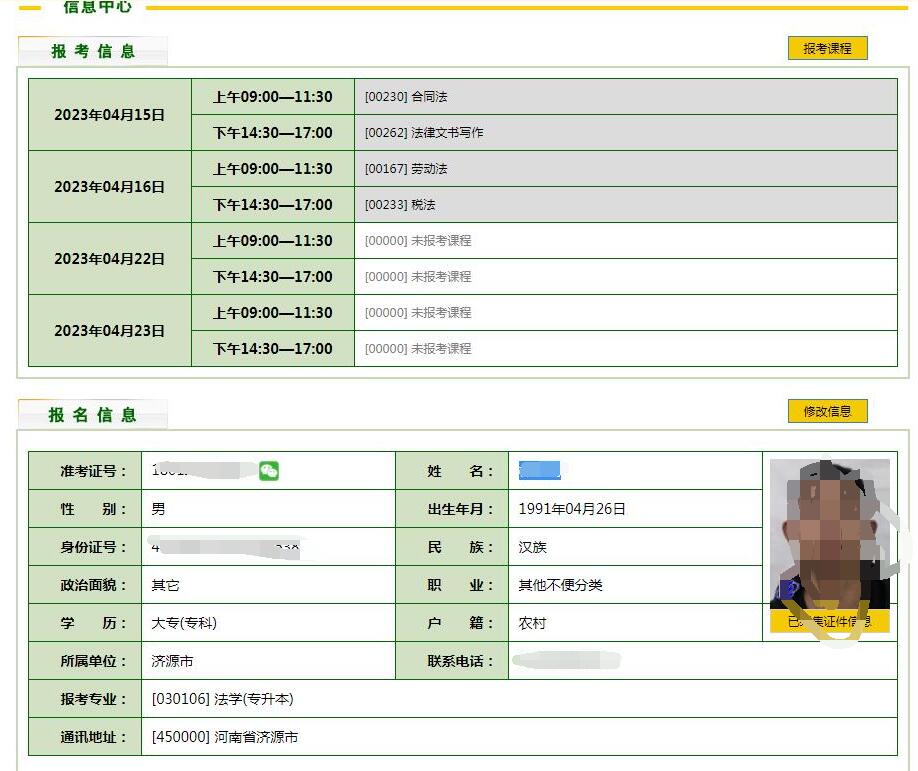918x771 pixels.
Task: Select the [00262] 法律文书写作 course entry
Action: [424, 133]
